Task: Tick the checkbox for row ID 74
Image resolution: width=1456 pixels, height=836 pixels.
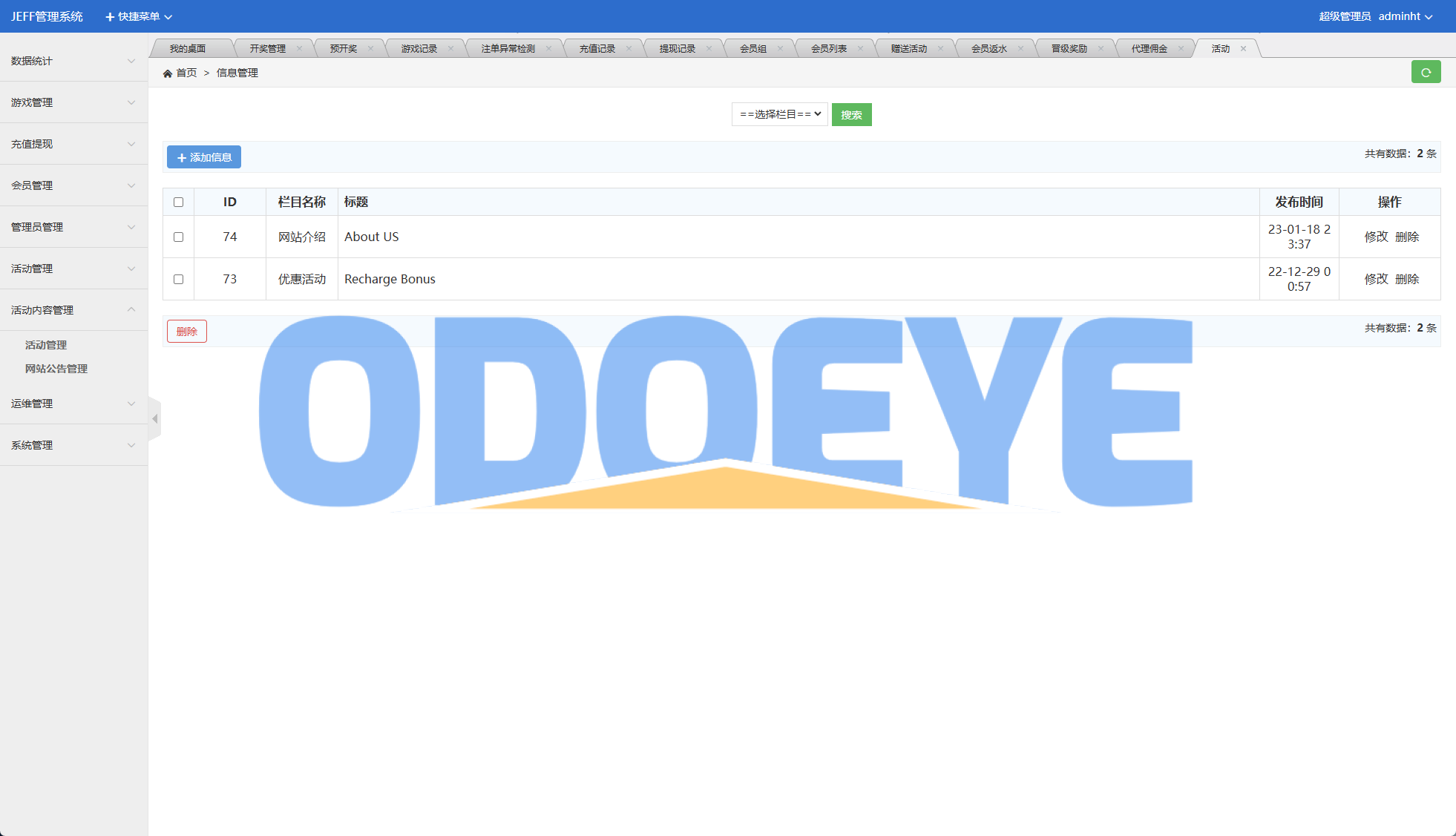Action: (178, 237)
